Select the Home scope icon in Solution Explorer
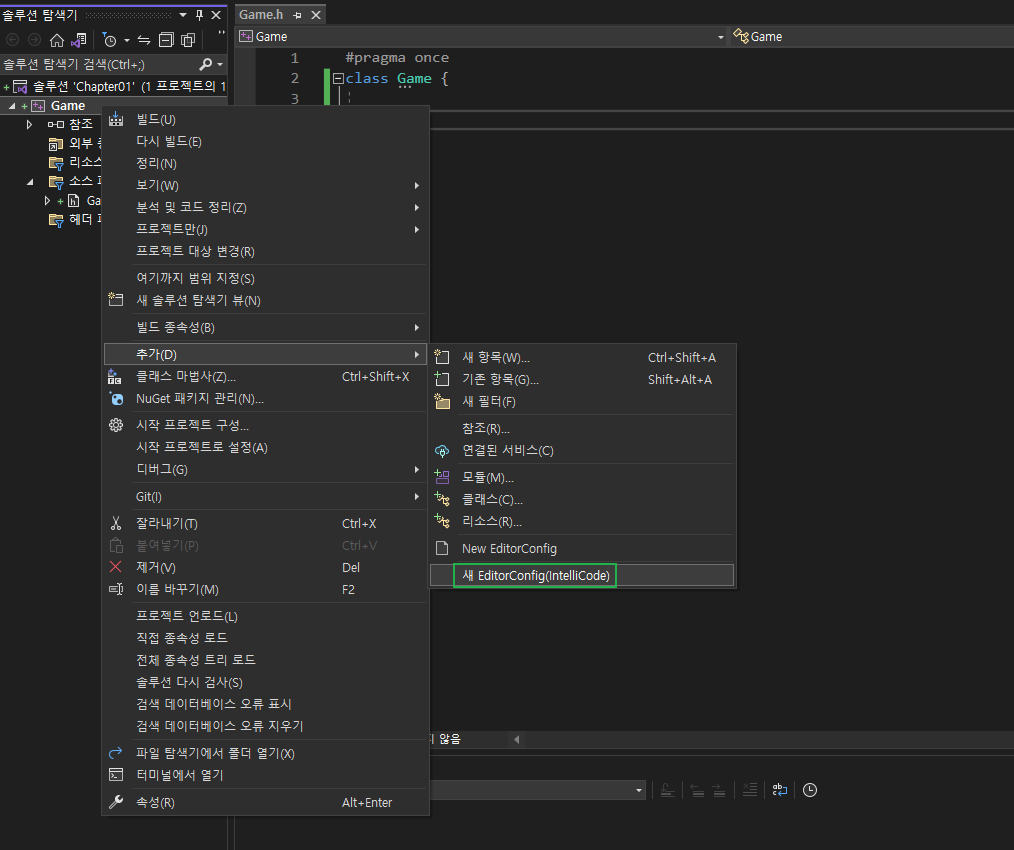 [x=56, y=41]
